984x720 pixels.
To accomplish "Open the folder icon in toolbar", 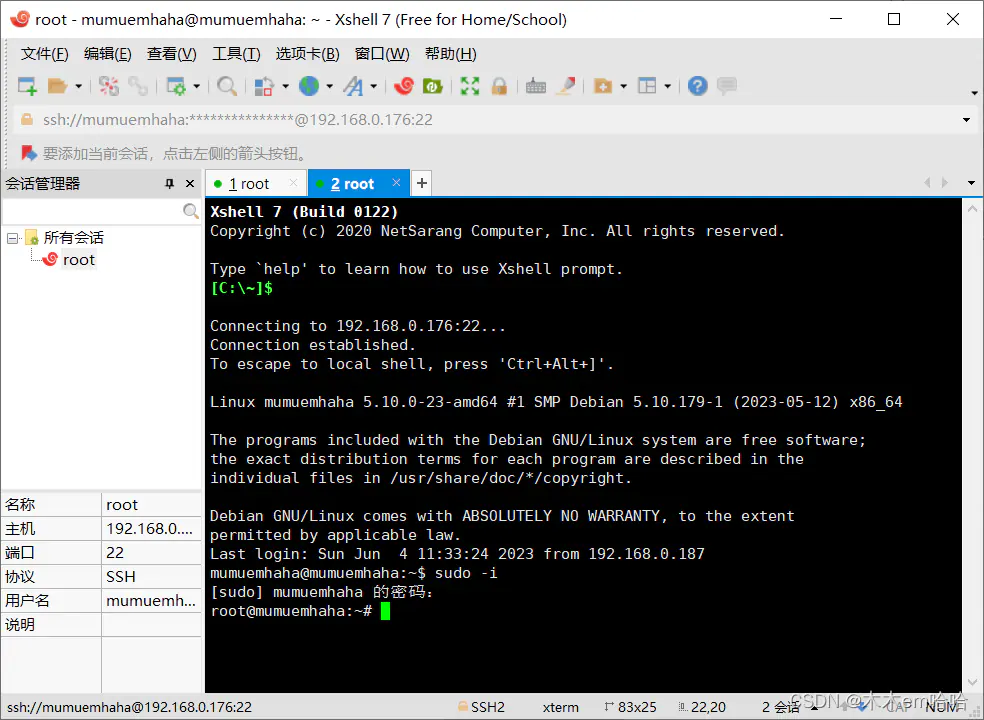I will pos(58,85).
